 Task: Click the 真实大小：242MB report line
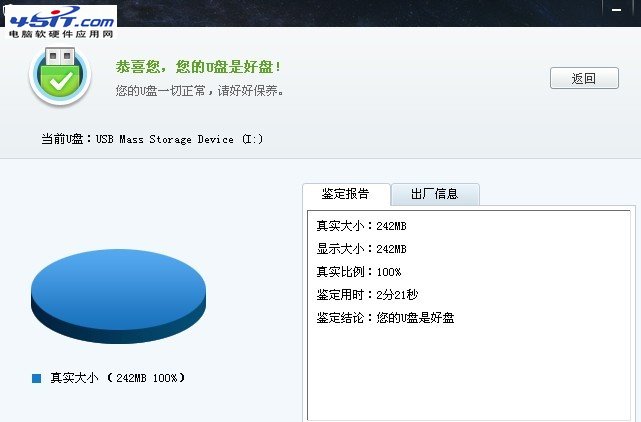point(361,226)
